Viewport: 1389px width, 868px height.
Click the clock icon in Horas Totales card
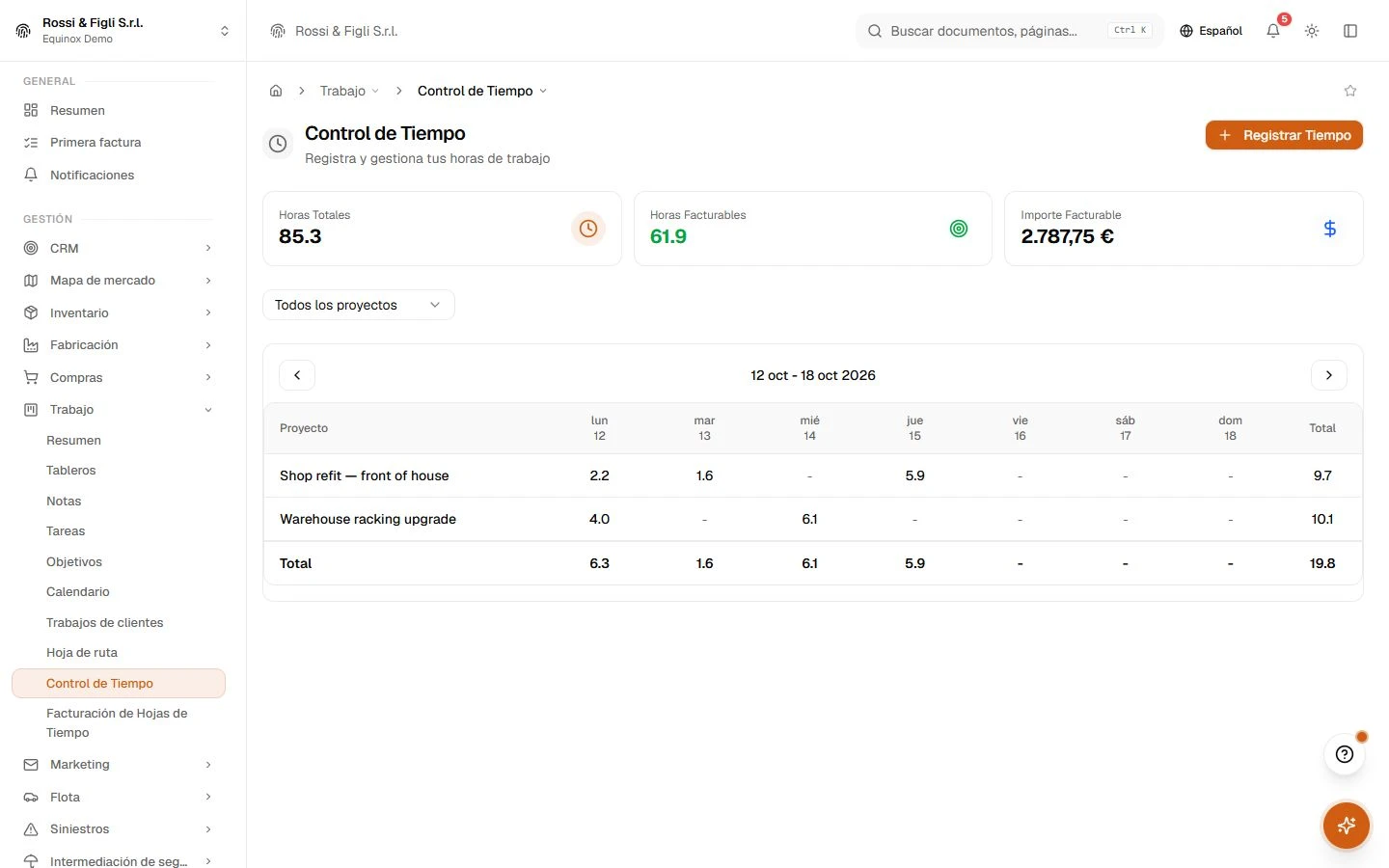pyautogui.click(x=588, y=229)
